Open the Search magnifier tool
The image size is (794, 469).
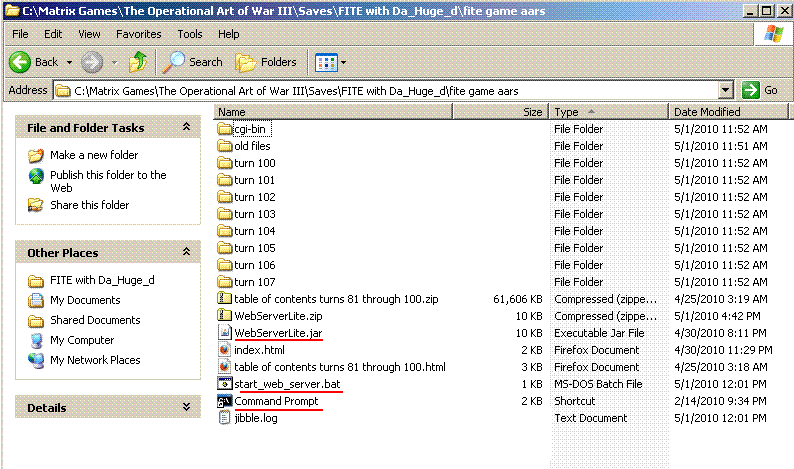coord(173,62)
